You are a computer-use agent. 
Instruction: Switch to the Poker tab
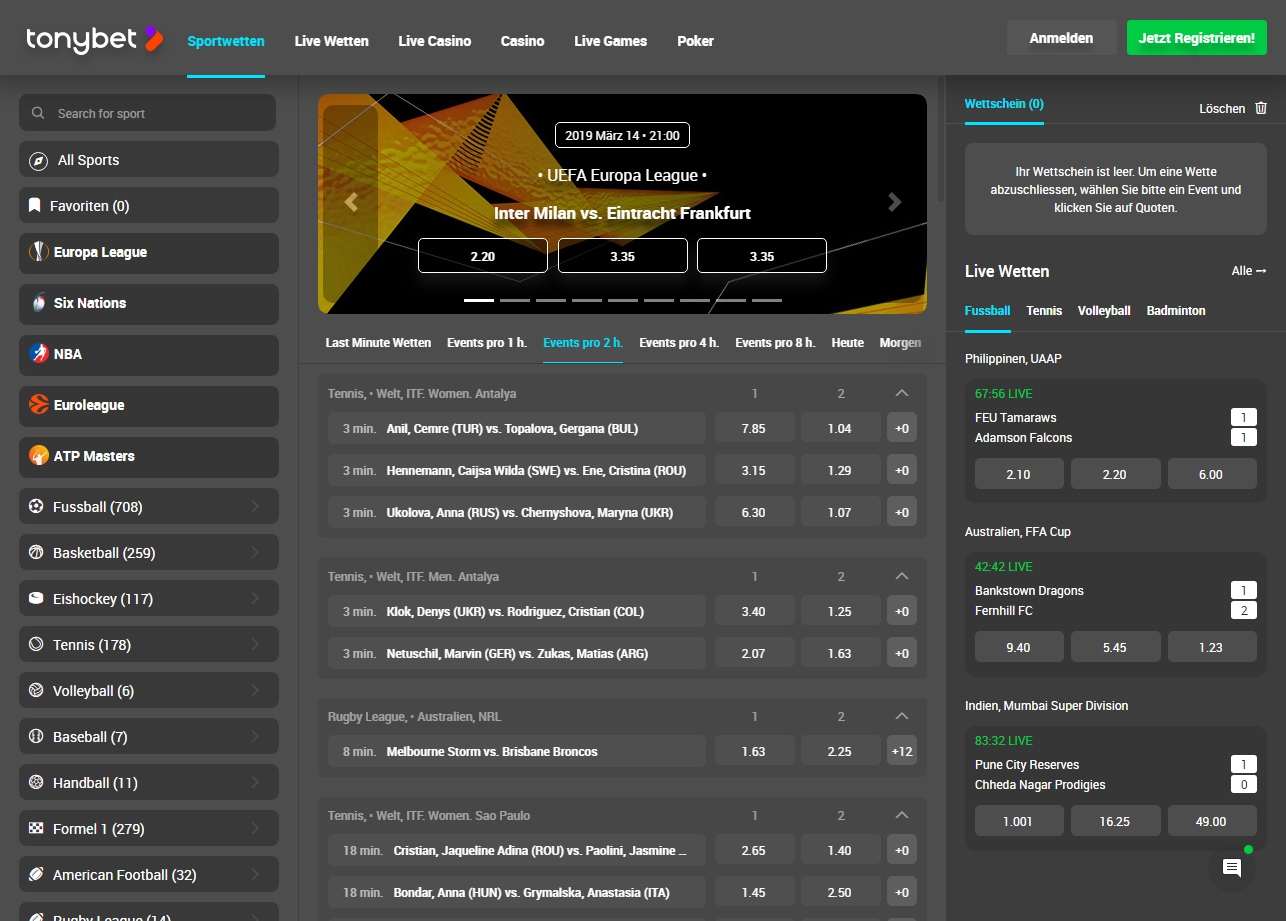tap(695, 42)
